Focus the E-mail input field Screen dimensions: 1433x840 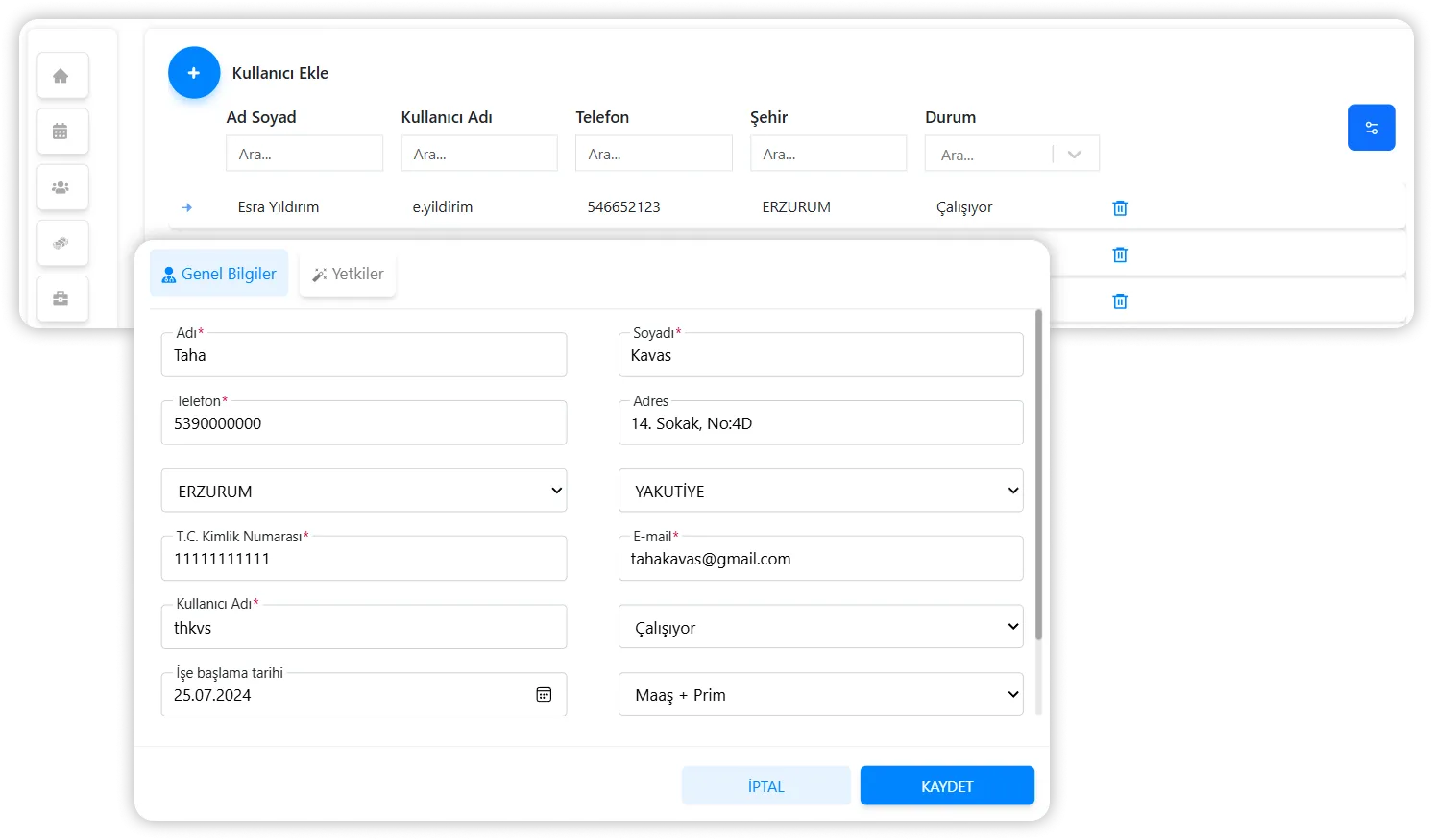pos(820,560)
